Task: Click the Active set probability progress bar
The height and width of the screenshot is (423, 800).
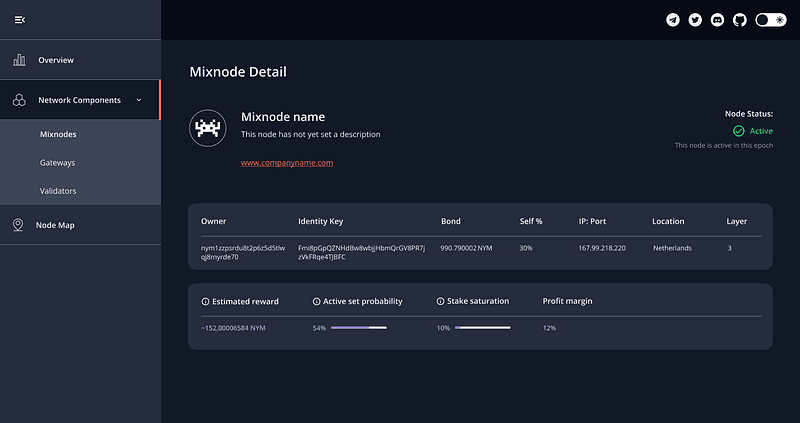Action: (358, 327)
